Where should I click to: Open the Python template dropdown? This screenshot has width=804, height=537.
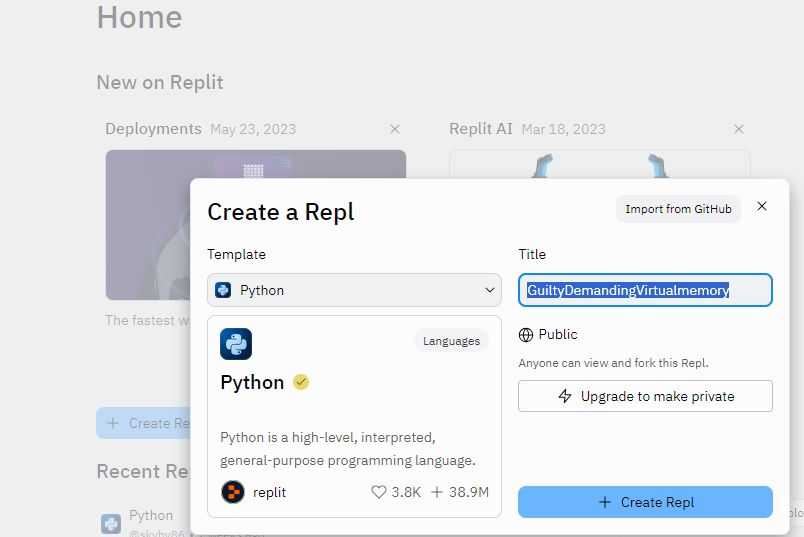coord(354,290)
